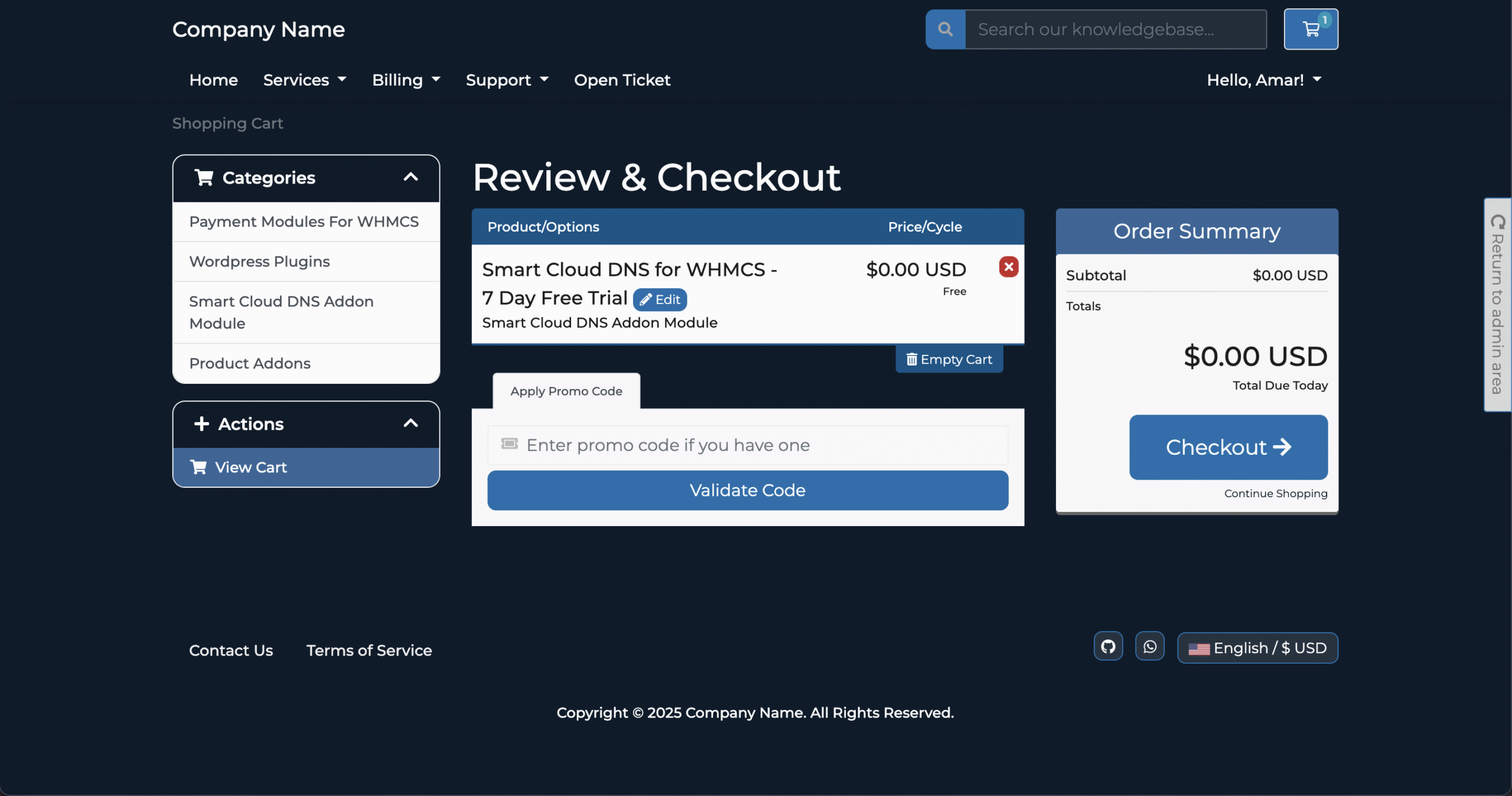The width and height of the screenshot is (1512, 796).
Task: Open the WhatsApp icon link in footer
Action: click(1149, 647)
